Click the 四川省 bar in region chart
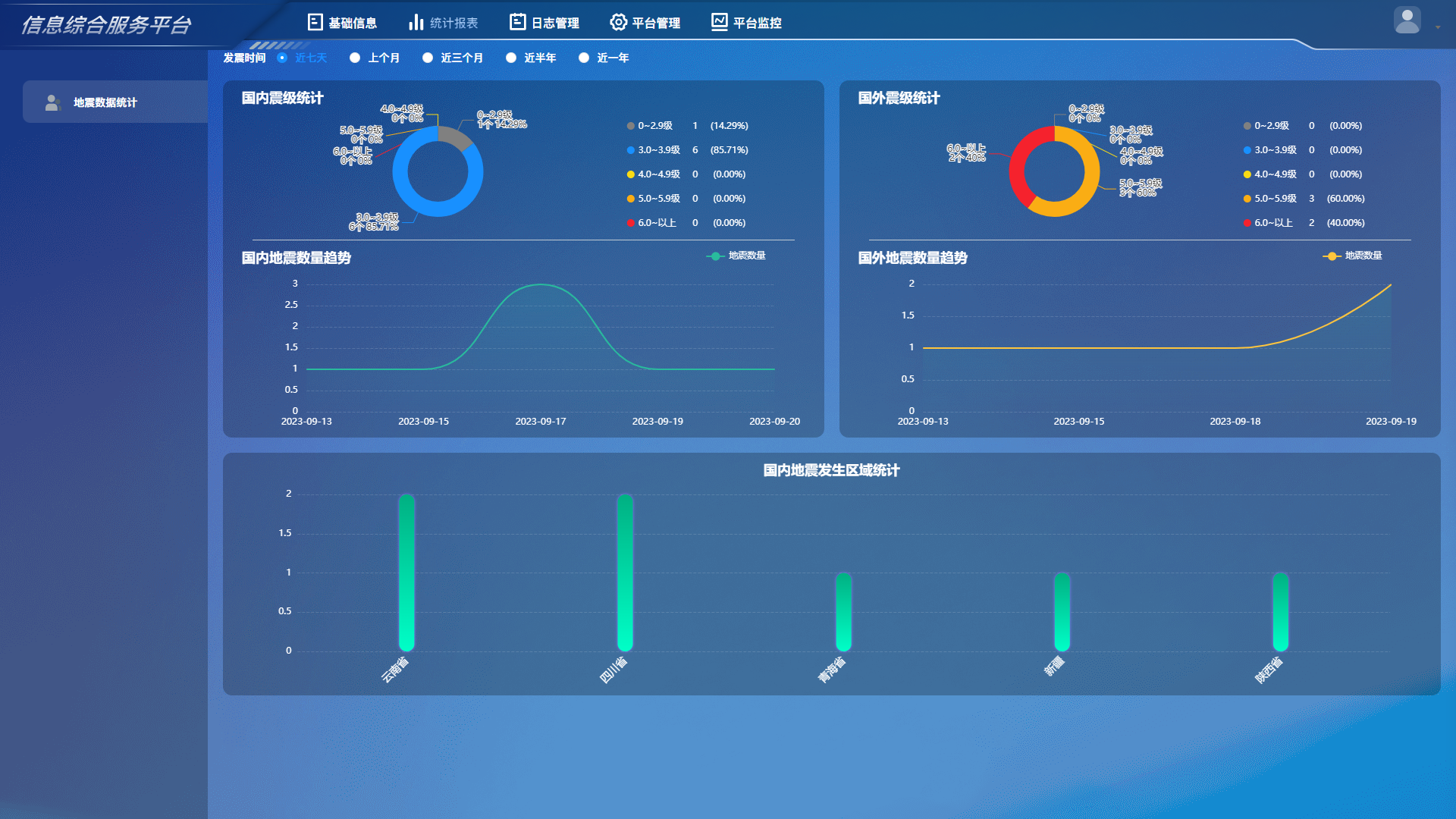The height and width of the screenshot is (819, 1456). (x=625, y=573)
